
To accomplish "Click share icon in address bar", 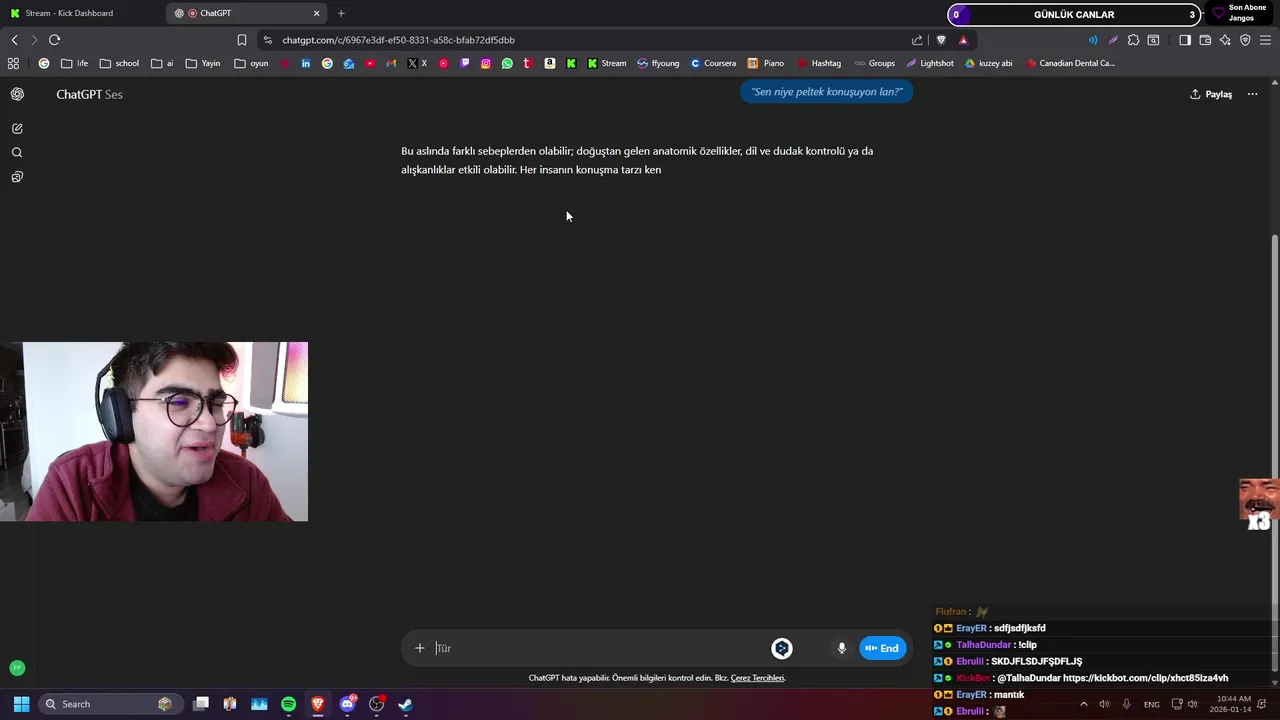I will pyautogui.click(x=917, y=40).
